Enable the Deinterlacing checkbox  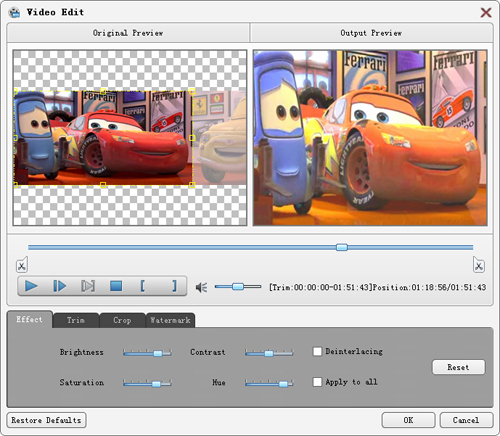click(317, 351)
